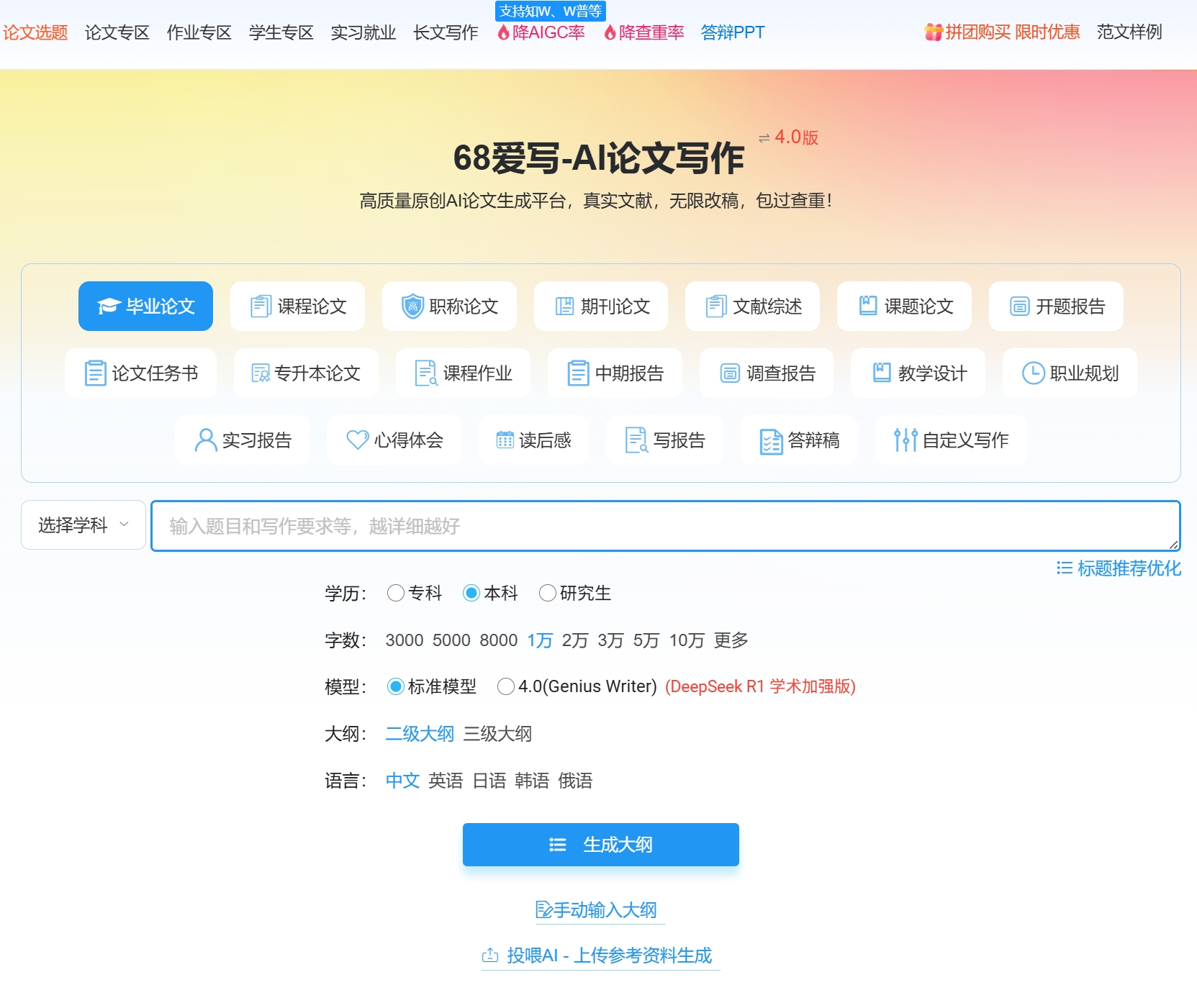Image resolution: width=1197 pixels, height=1008 pixels.
Task: Open the 降AIGC率 menu item
Action: pyautogui.click(x=545, y=32)
